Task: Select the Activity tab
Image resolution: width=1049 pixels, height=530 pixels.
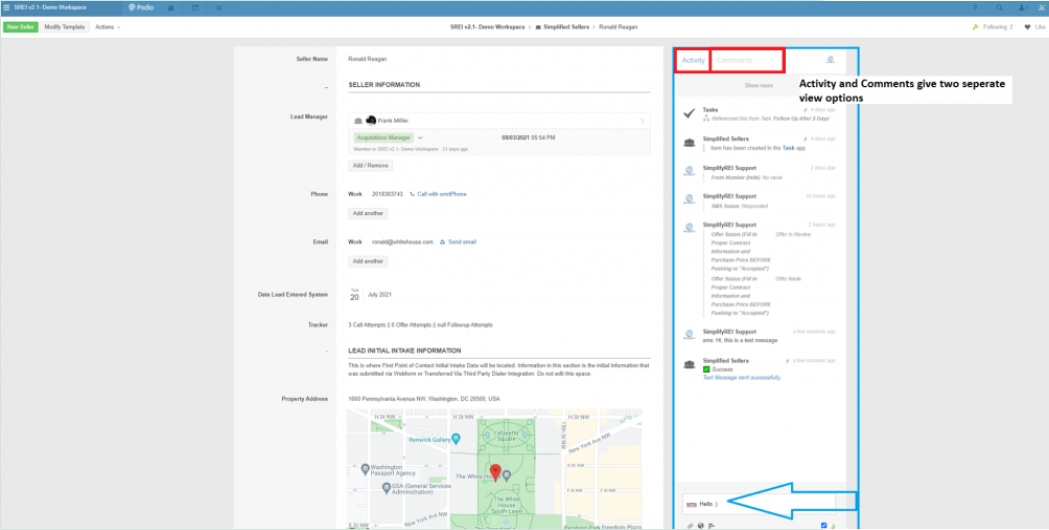Action: click(x=693, y=60)
